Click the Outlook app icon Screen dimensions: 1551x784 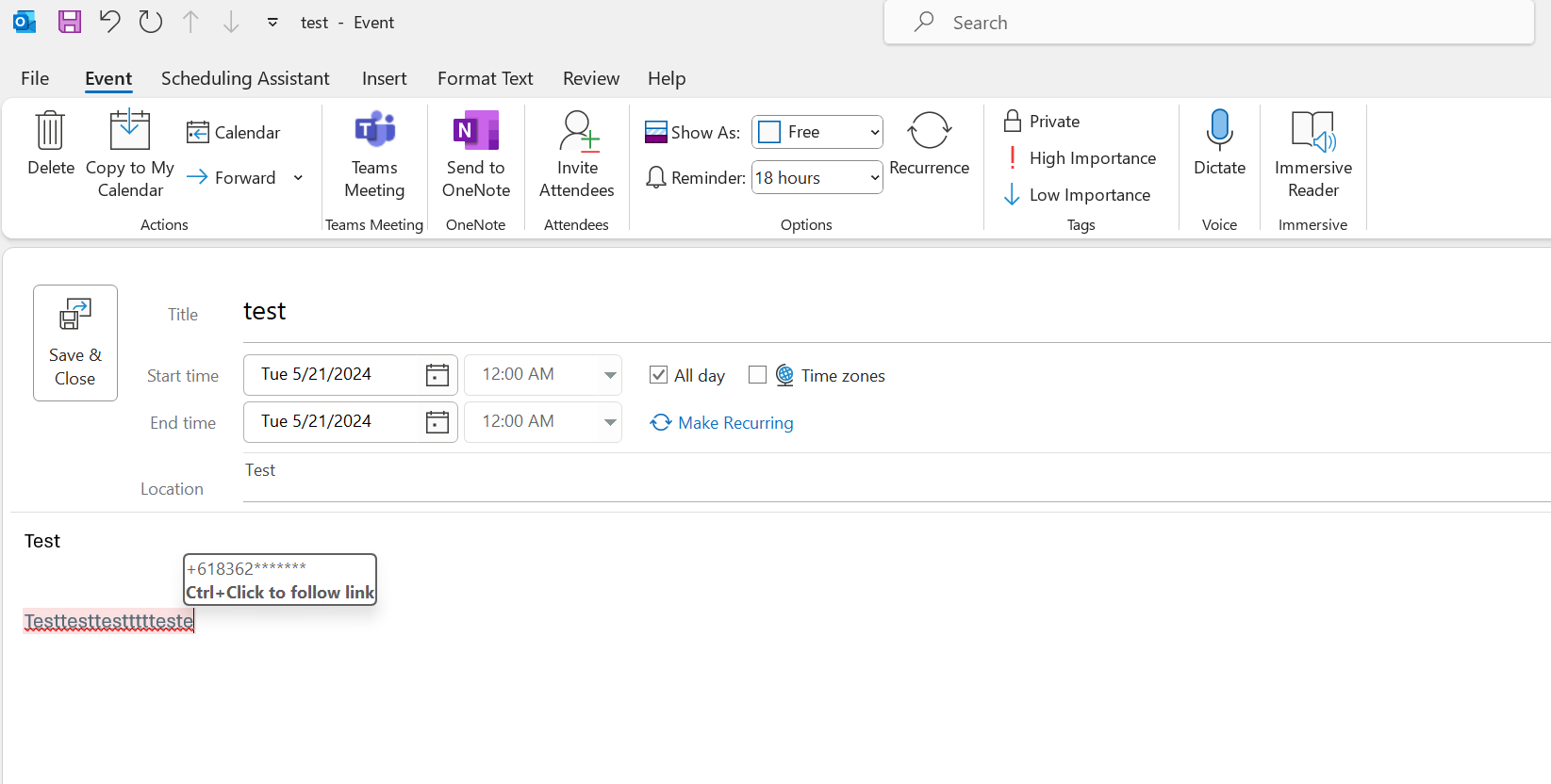click(25, 22)
